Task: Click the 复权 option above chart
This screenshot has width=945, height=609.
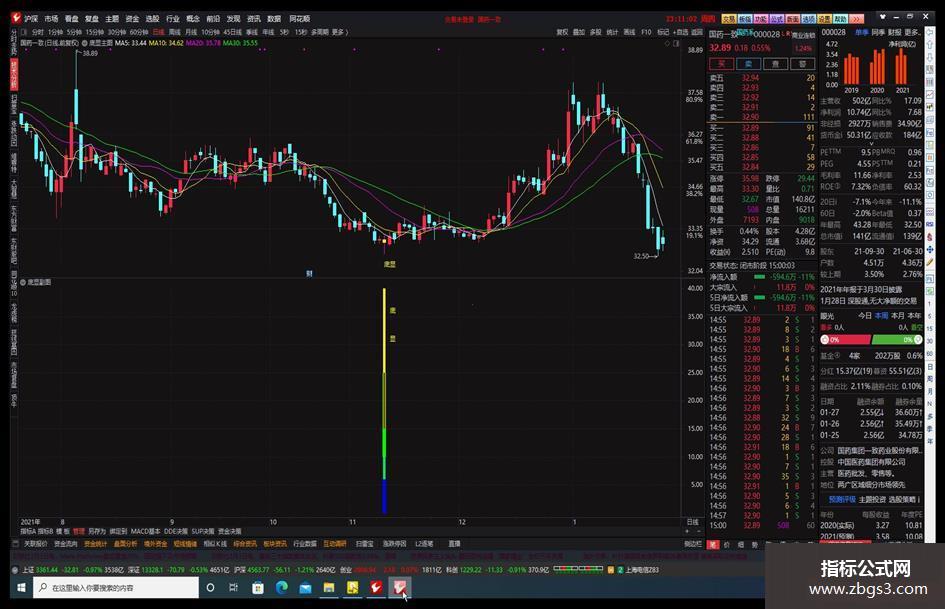Action: tap(562, 32)
